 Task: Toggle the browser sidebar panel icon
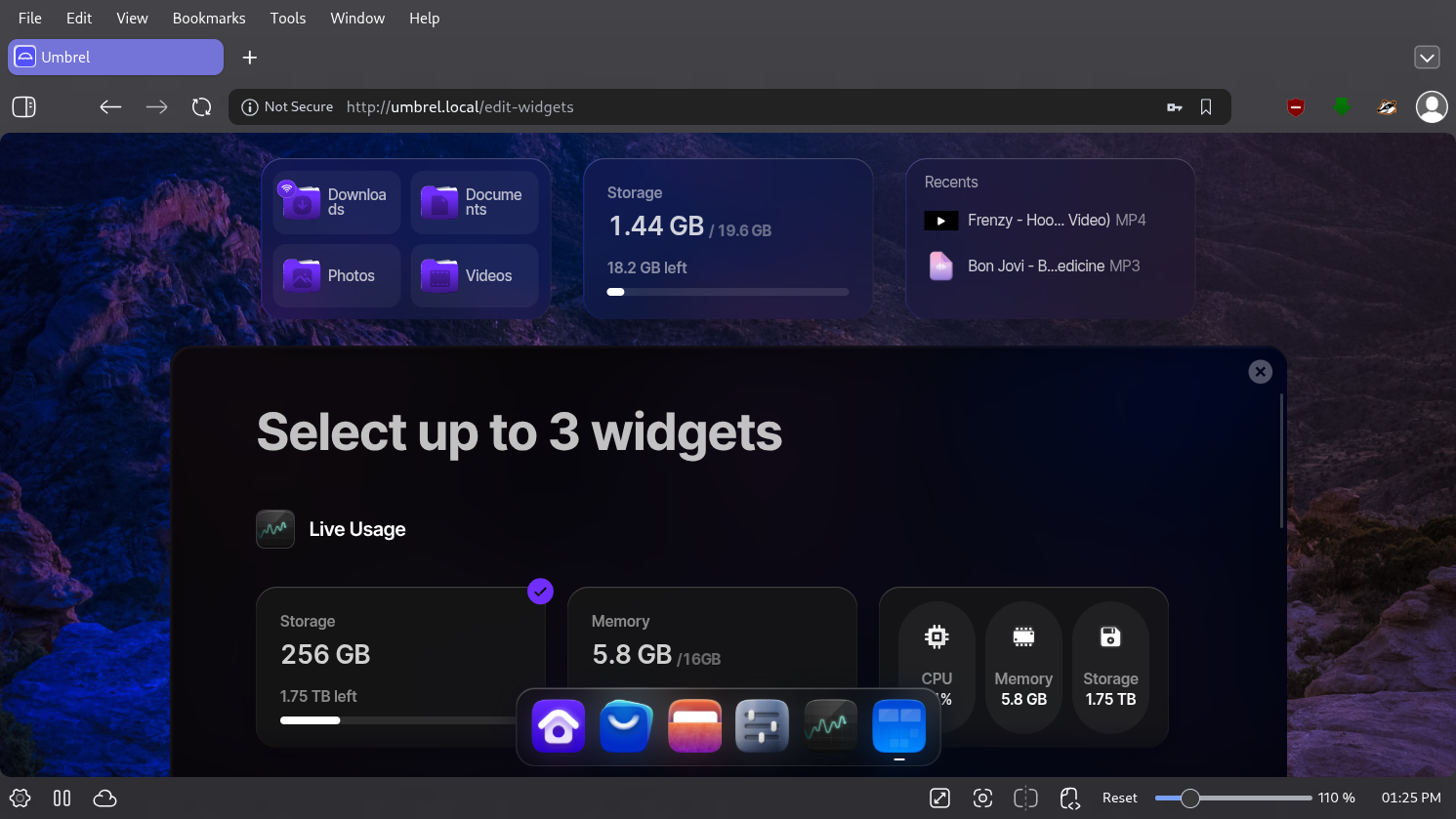24,106
